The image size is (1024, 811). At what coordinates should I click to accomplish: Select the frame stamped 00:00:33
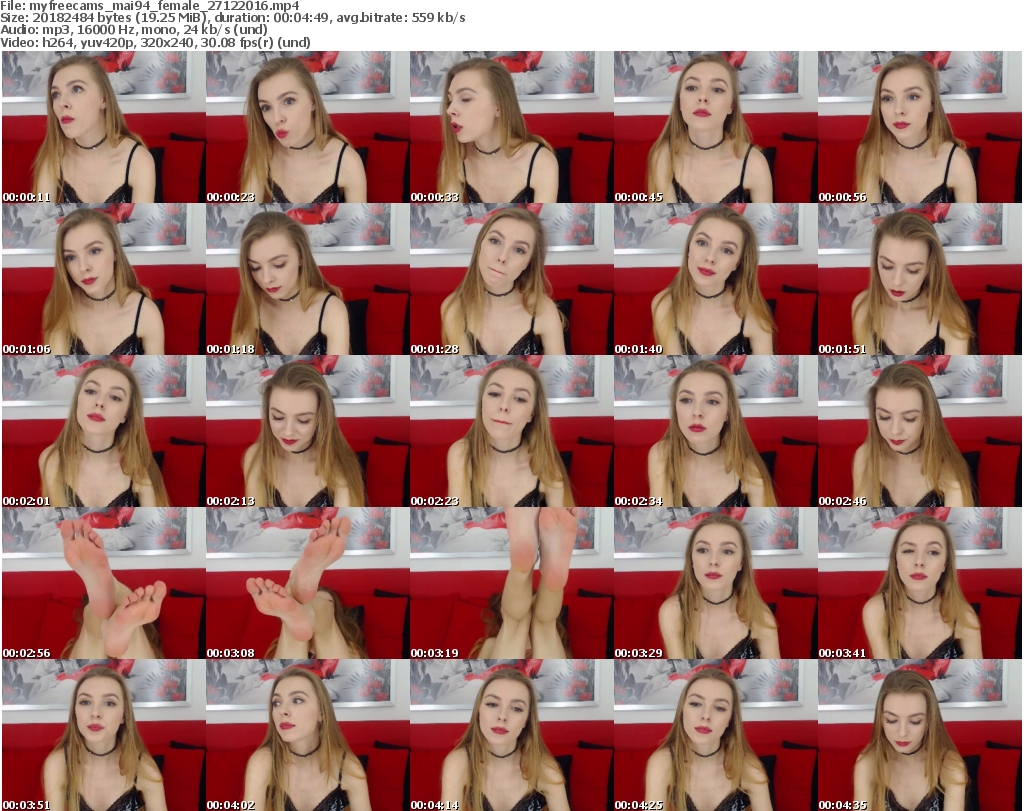pyautogui.click(x=511, y=127)
